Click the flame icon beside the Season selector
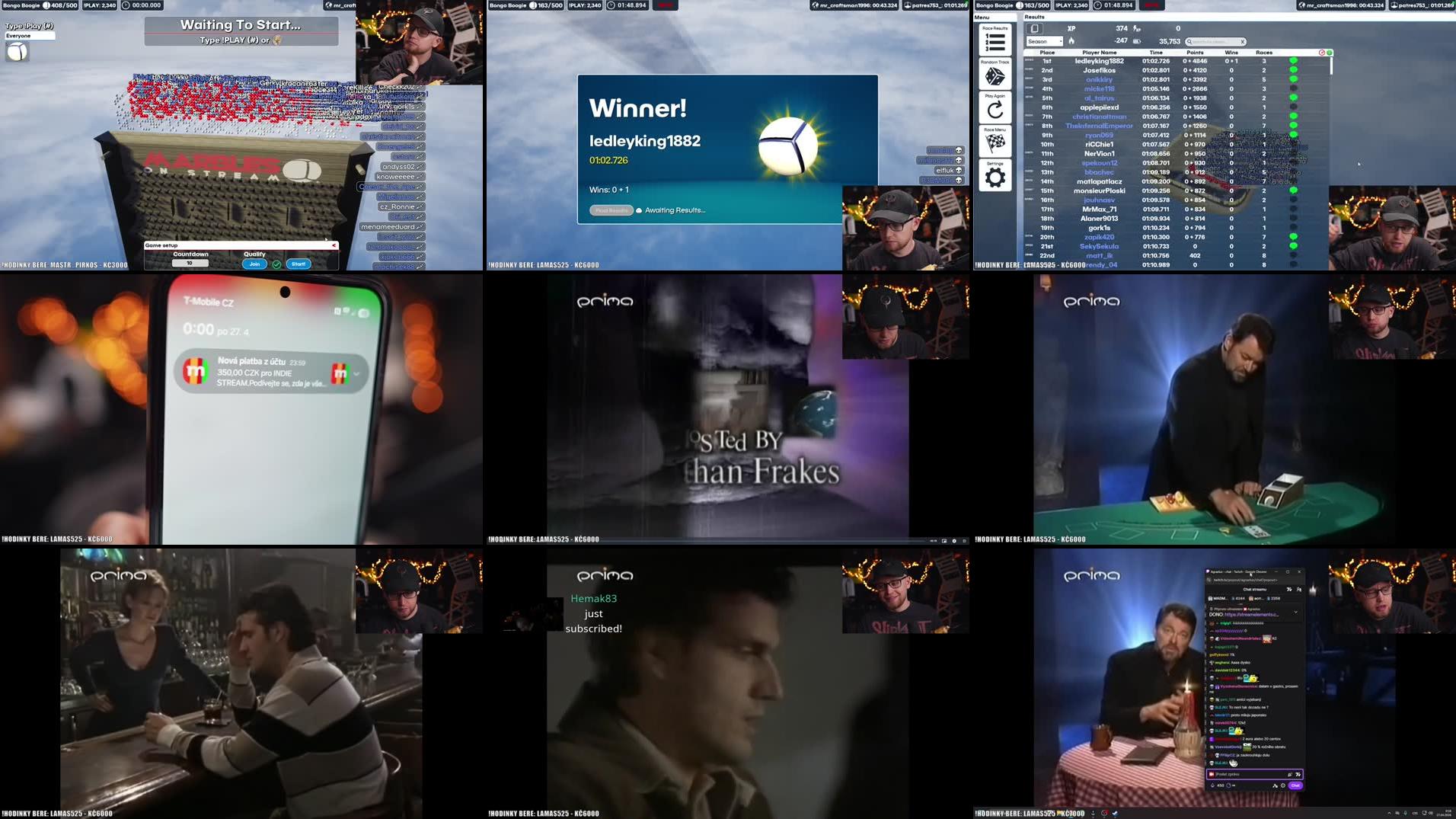The height and width of the screenshot is (819, 1456). 1071,41
